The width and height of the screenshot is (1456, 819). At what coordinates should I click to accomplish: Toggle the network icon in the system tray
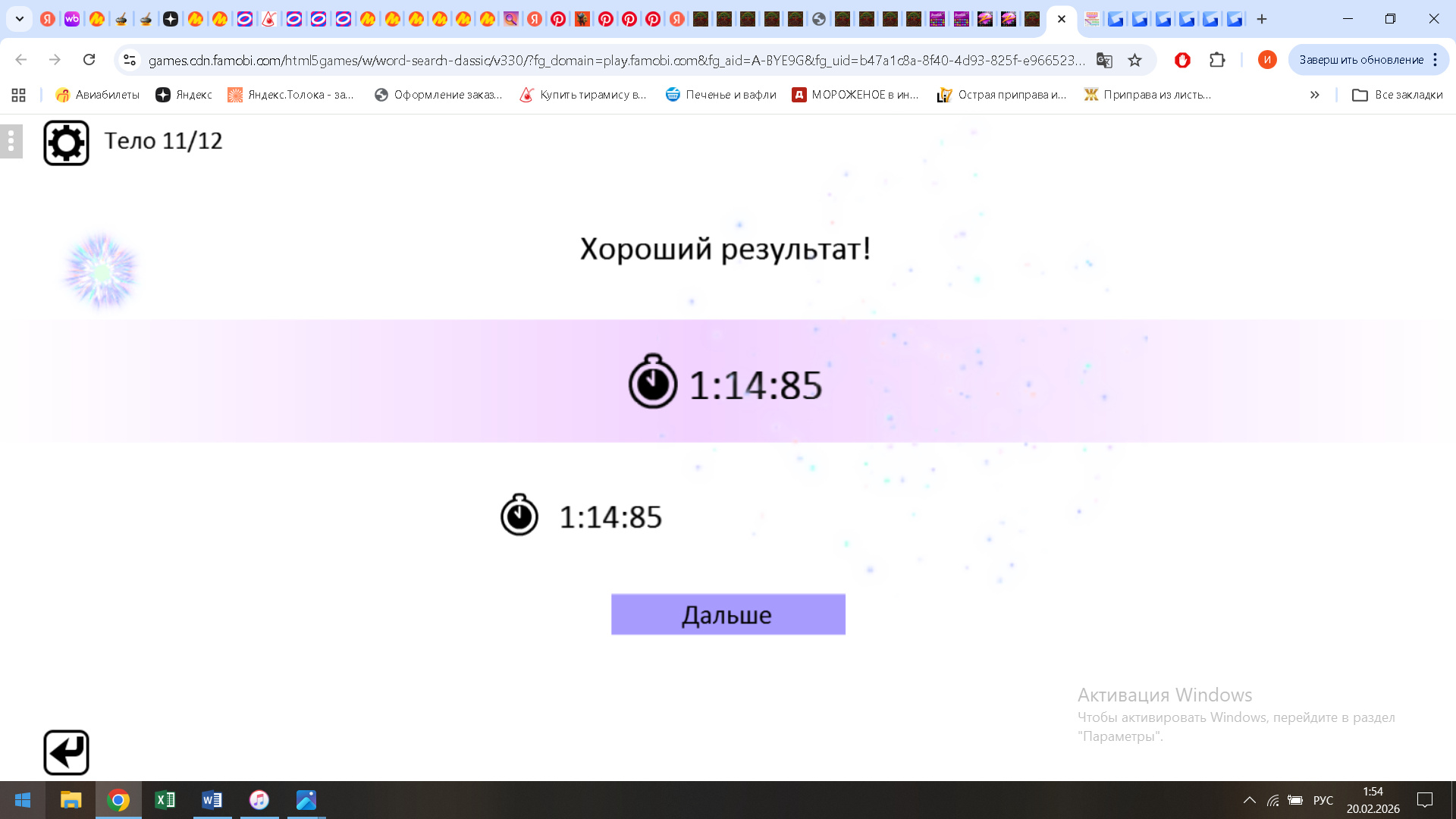click(x=1272, y=800)
